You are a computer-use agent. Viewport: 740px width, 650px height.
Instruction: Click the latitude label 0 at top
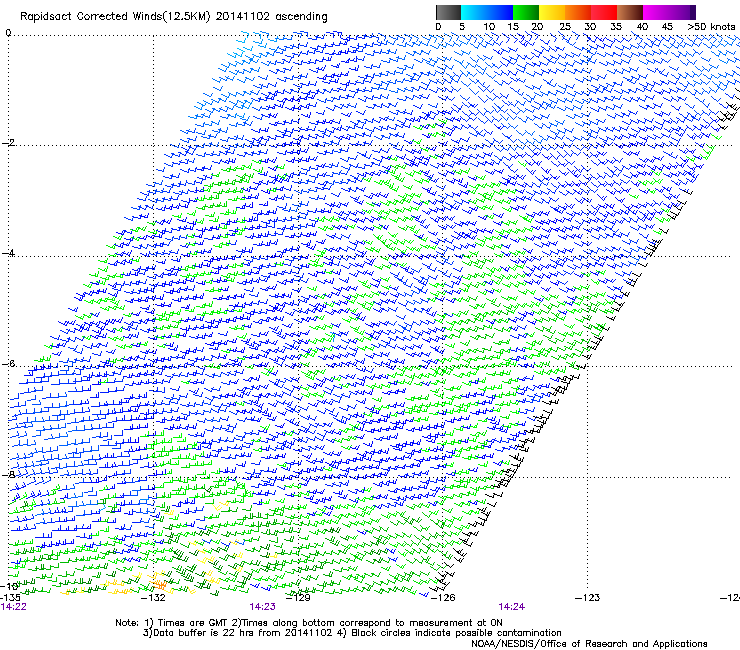[x=8, y=33]
